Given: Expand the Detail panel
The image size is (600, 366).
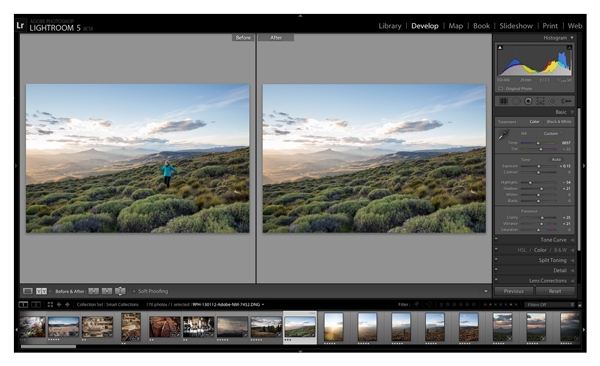Looking at the screenshot, I should (572, 271).
